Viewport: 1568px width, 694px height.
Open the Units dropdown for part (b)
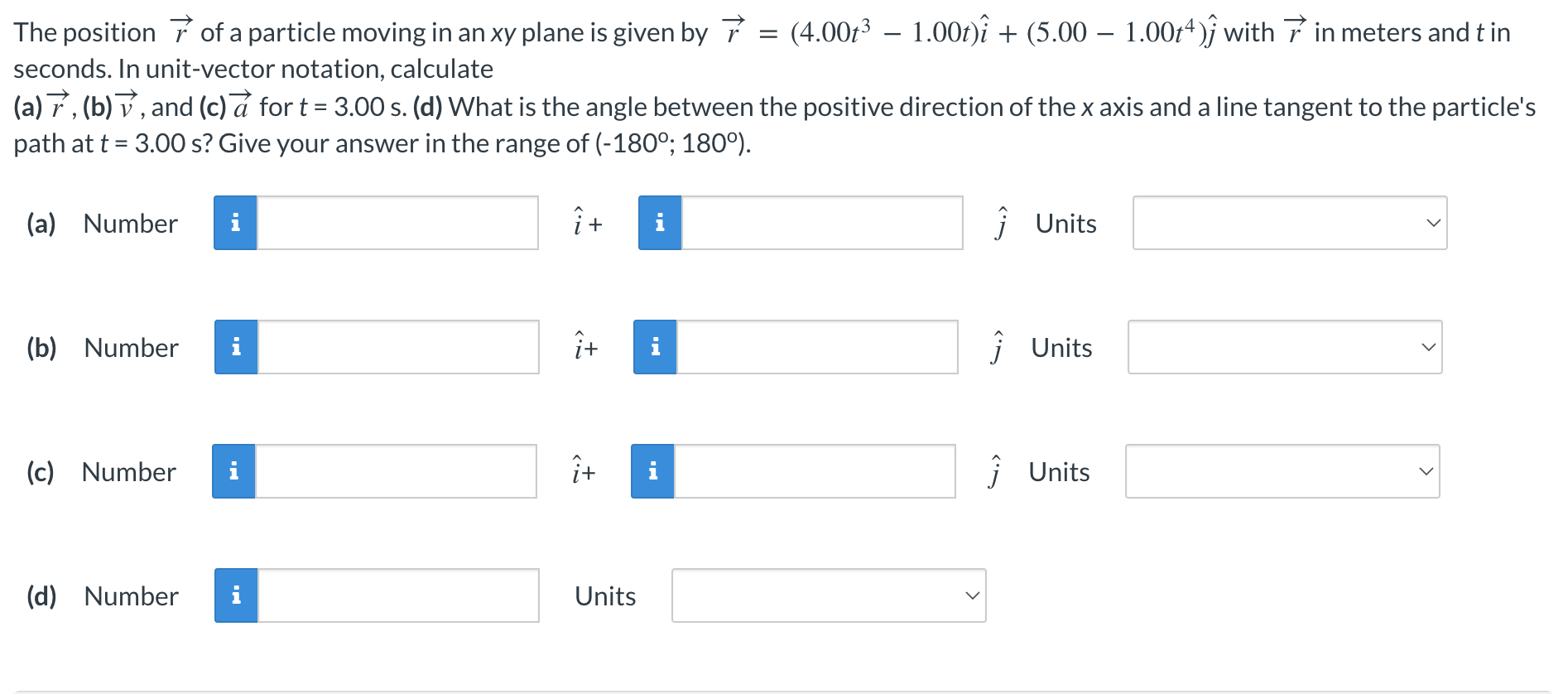pyautogui.click(x=1284, y=347)
